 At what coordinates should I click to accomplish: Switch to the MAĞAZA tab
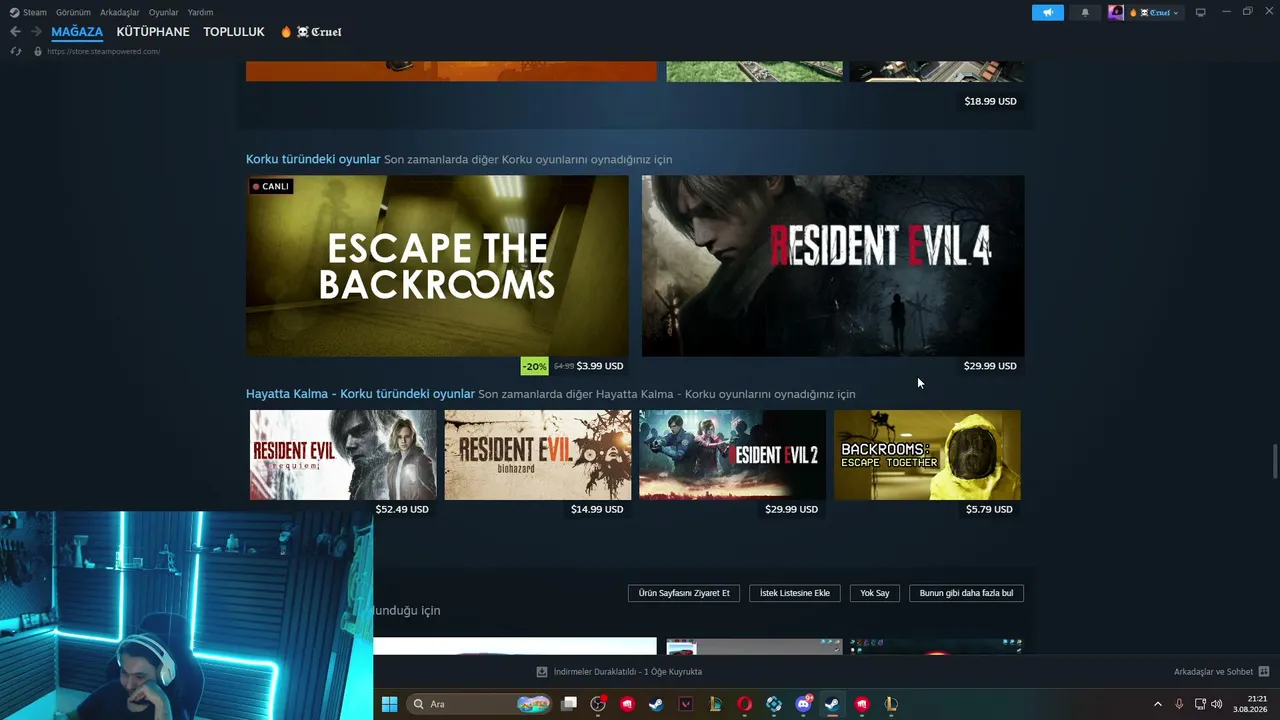(77, 32)
